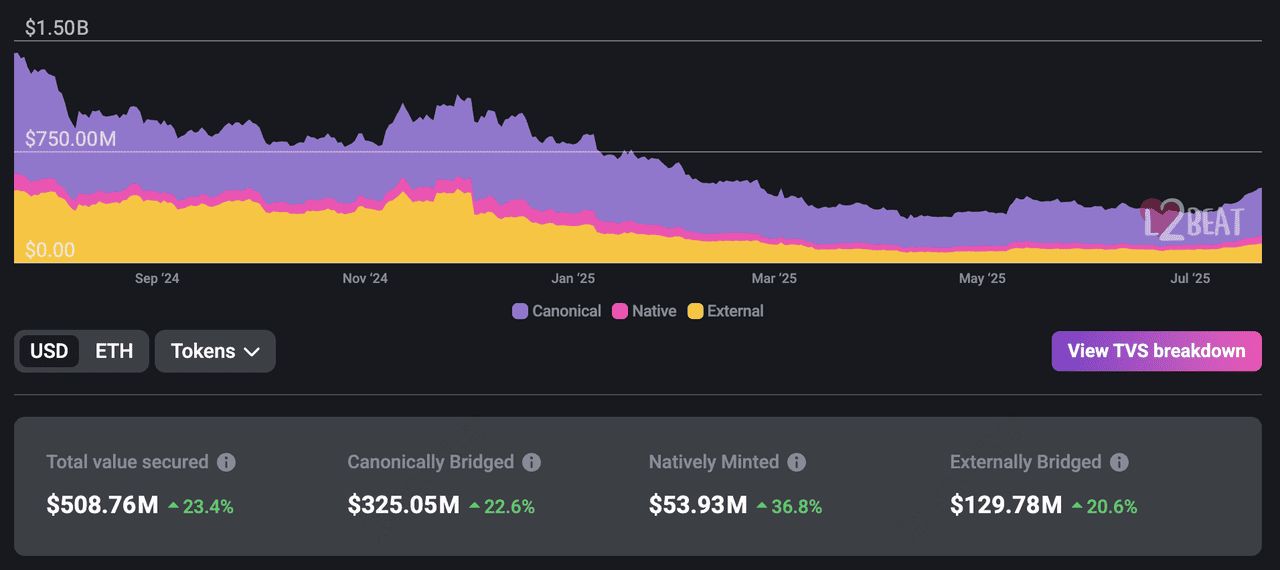Open the Tokens dropdown
Screen dimensions: 1280x570
tap(214, 351)
